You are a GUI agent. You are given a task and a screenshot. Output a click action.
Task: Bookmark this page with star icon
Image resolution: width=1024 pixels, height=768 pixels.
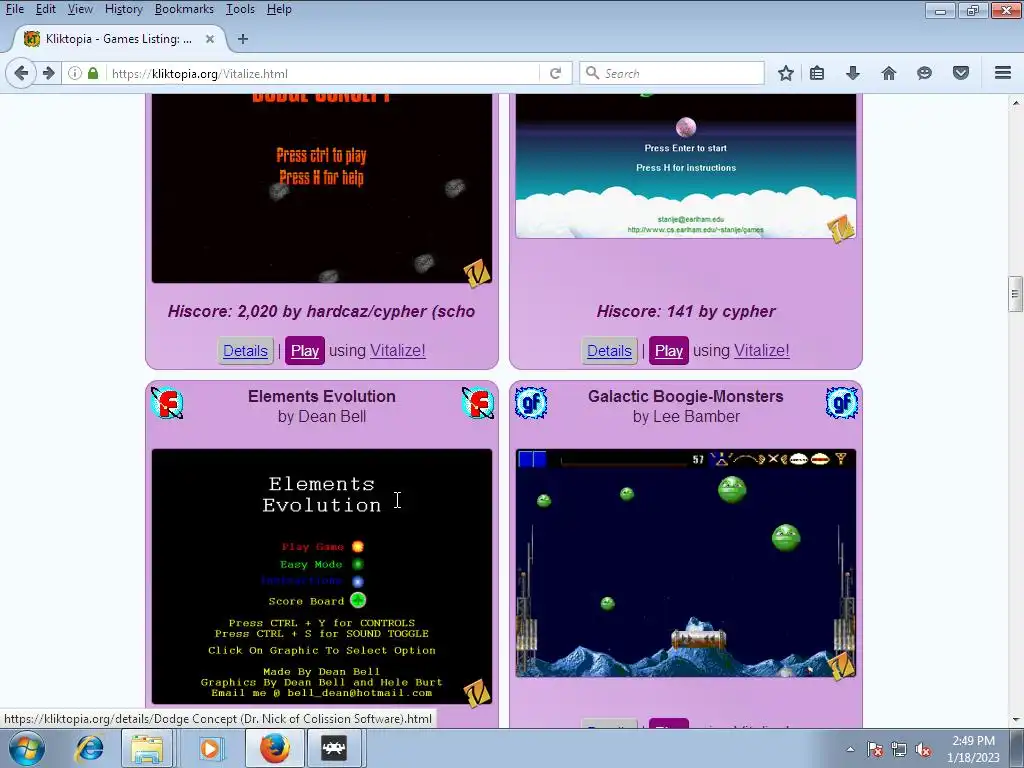(786, 73)
